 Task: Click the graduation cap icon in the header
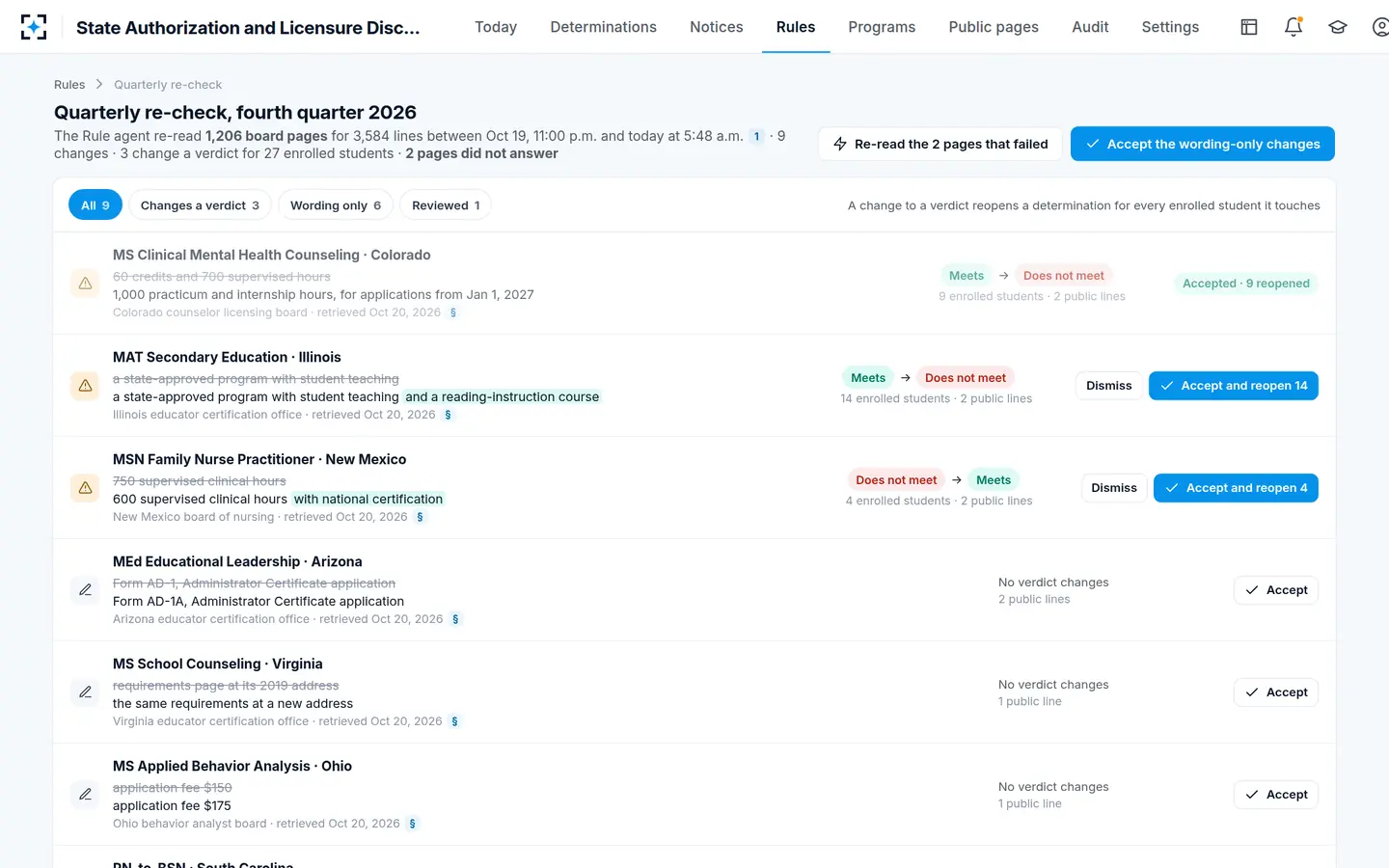tap(1338, 27)
